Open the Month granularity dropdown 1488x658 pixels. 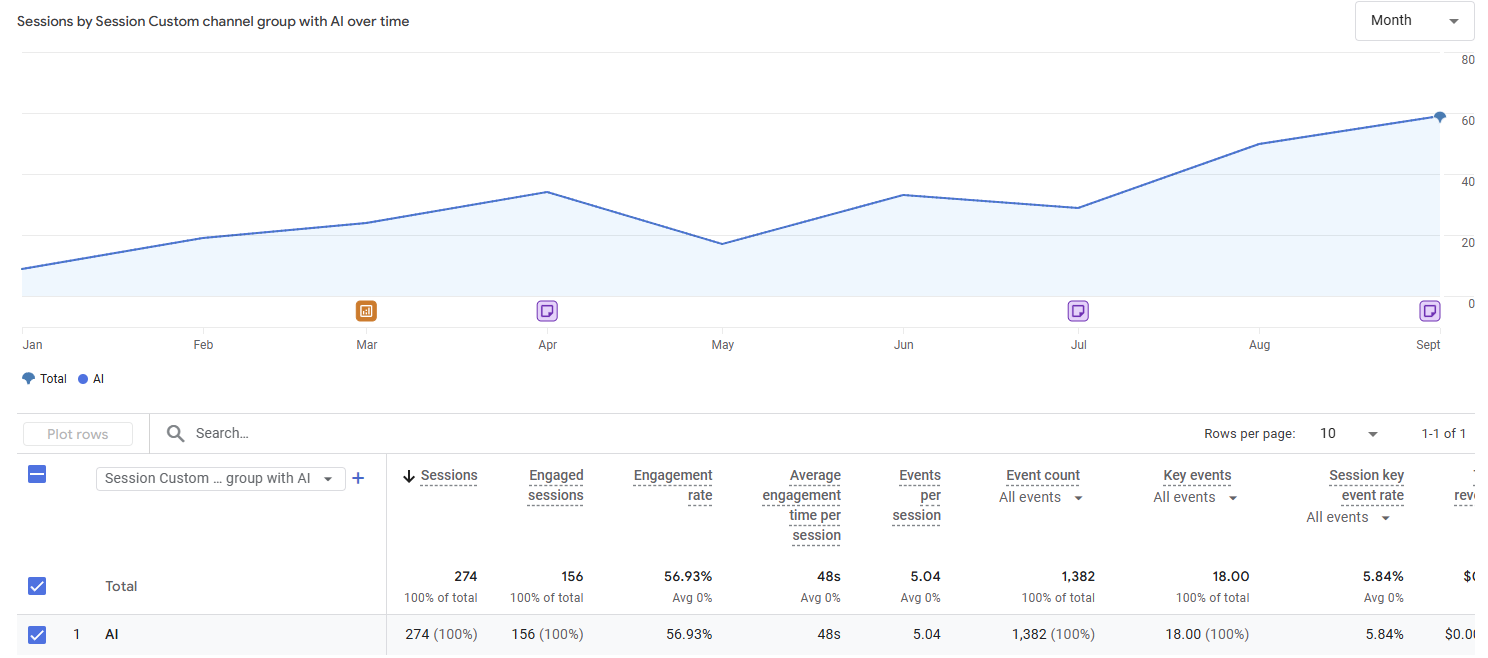pyautogui.click(x=1414, y=21)
